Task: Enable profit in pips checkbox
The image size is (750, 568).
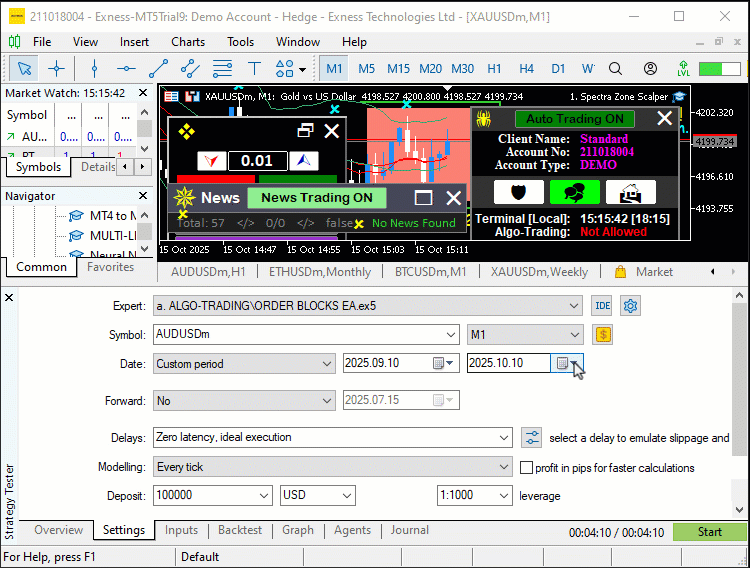Action: point(527,467)
